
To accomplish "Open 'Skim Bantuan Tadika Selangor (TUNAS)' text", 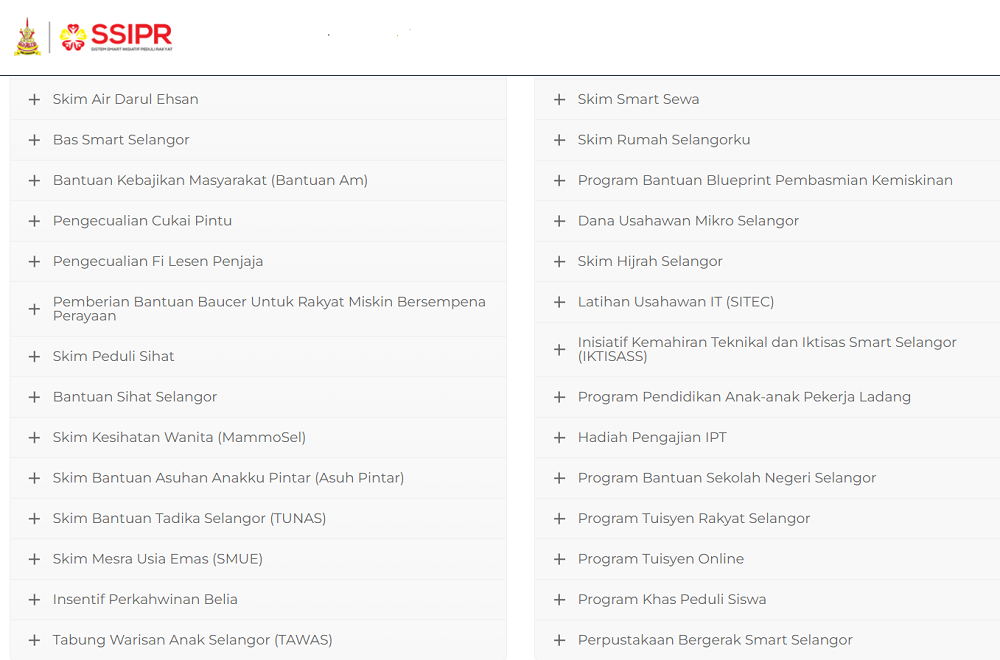I will [x=189, y=518].
